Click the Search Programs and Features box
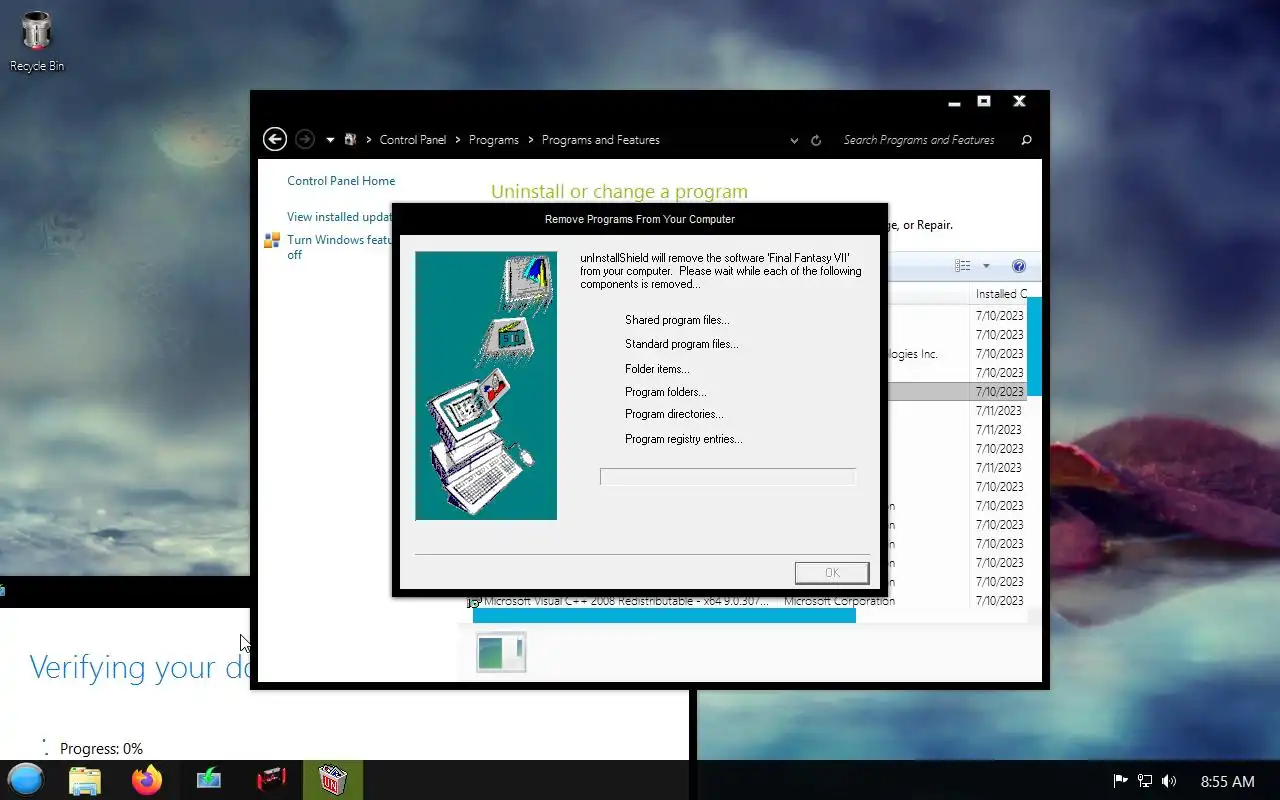 [920, 140]
